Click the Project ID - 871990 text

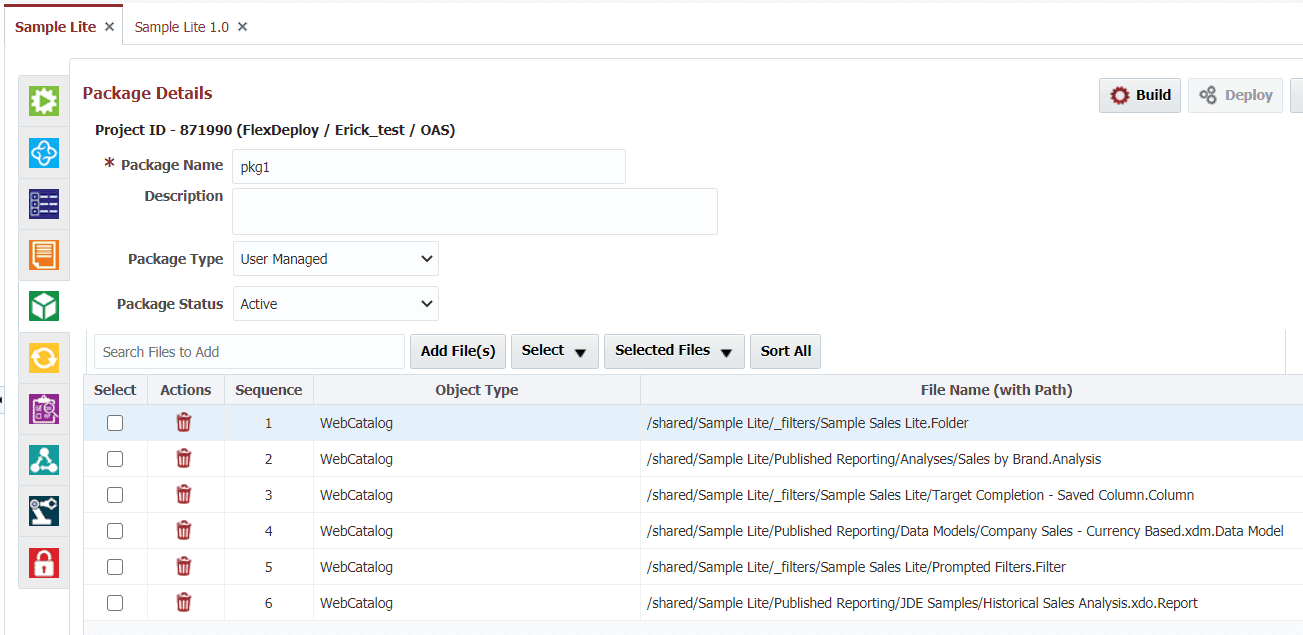[x=275, y=130]
